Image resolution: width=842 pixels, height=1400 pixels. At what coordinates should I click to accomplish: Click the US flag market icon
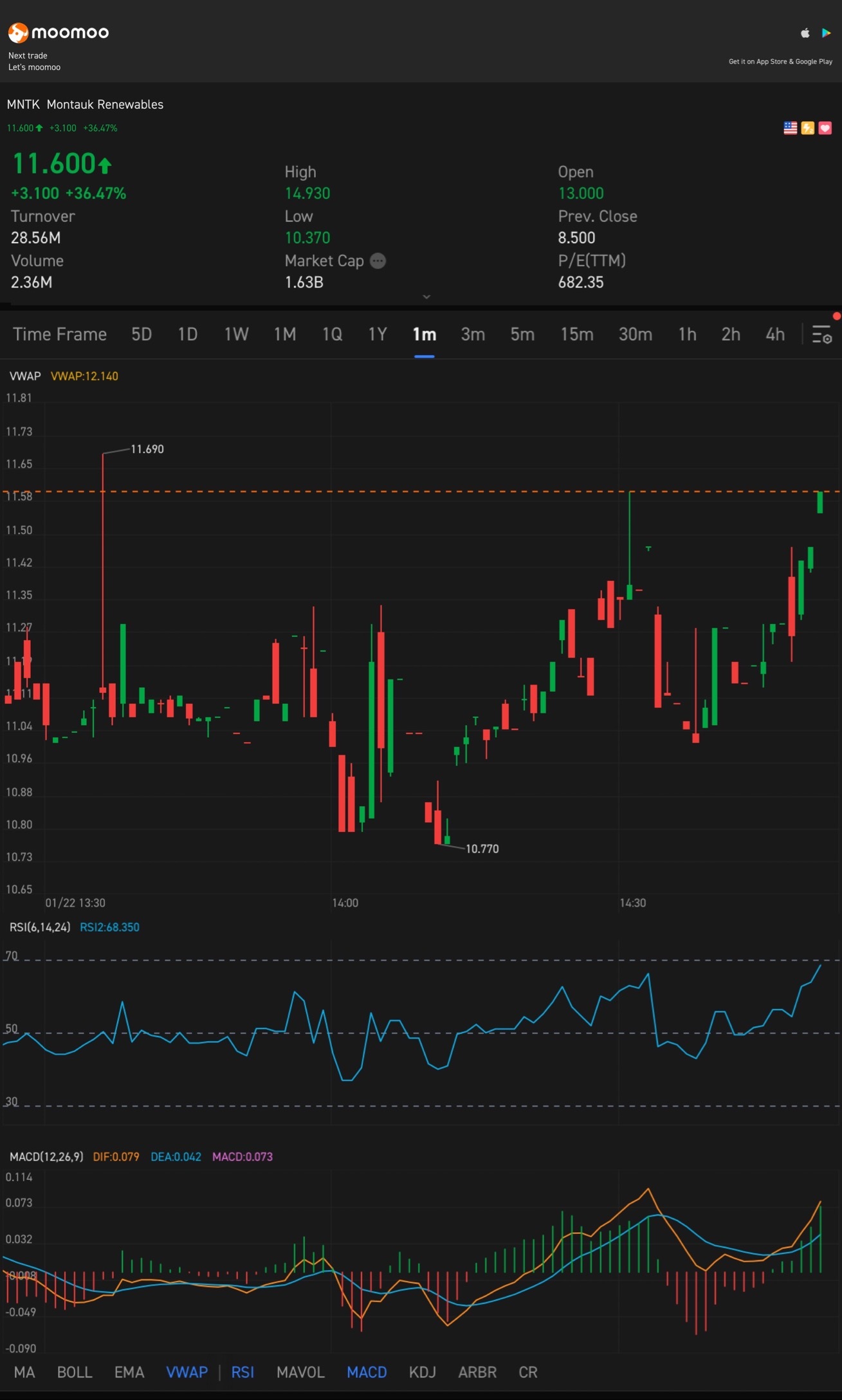click(x=791, y=128)
